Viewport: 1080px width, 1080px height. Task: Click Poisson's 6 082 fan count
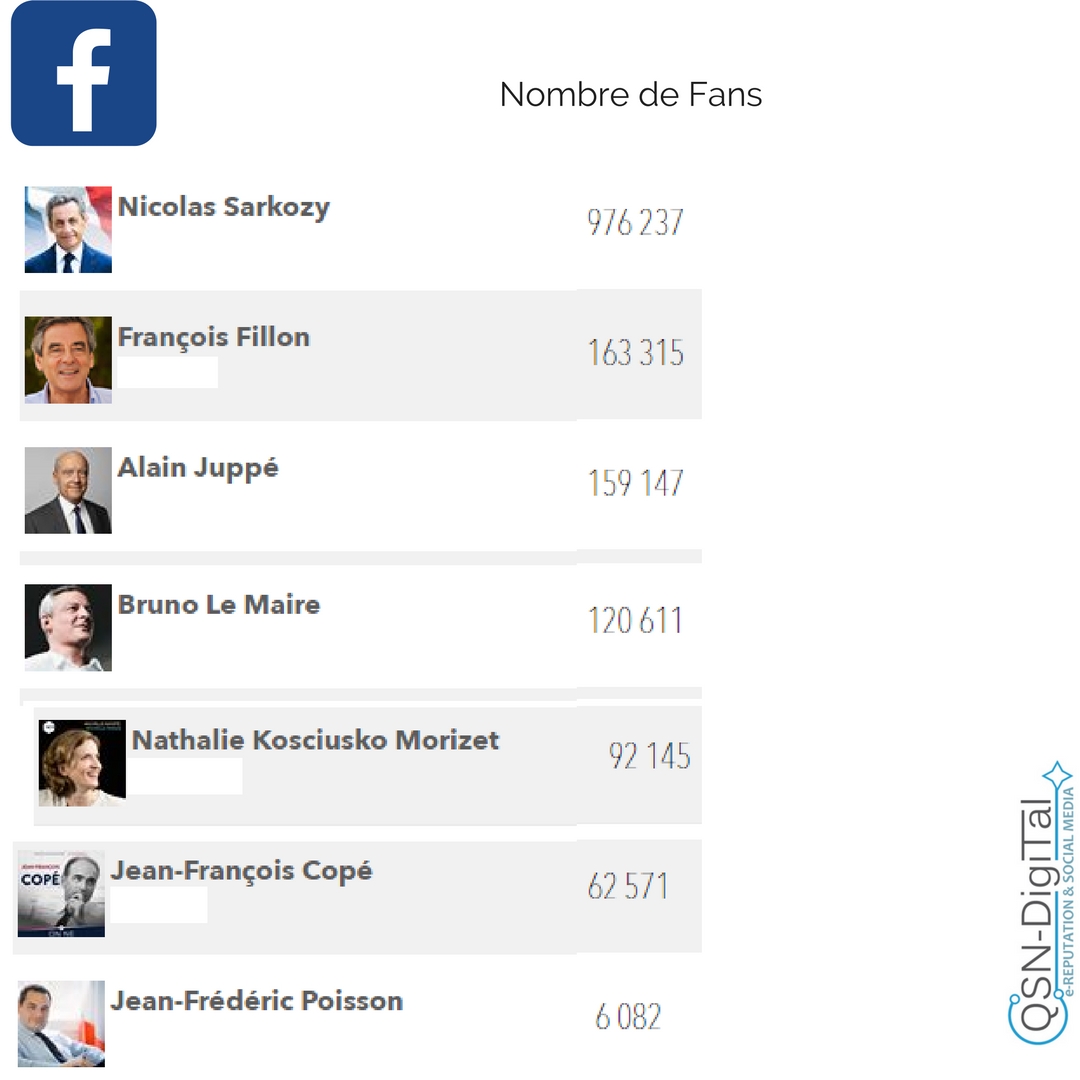point(628,1017)
